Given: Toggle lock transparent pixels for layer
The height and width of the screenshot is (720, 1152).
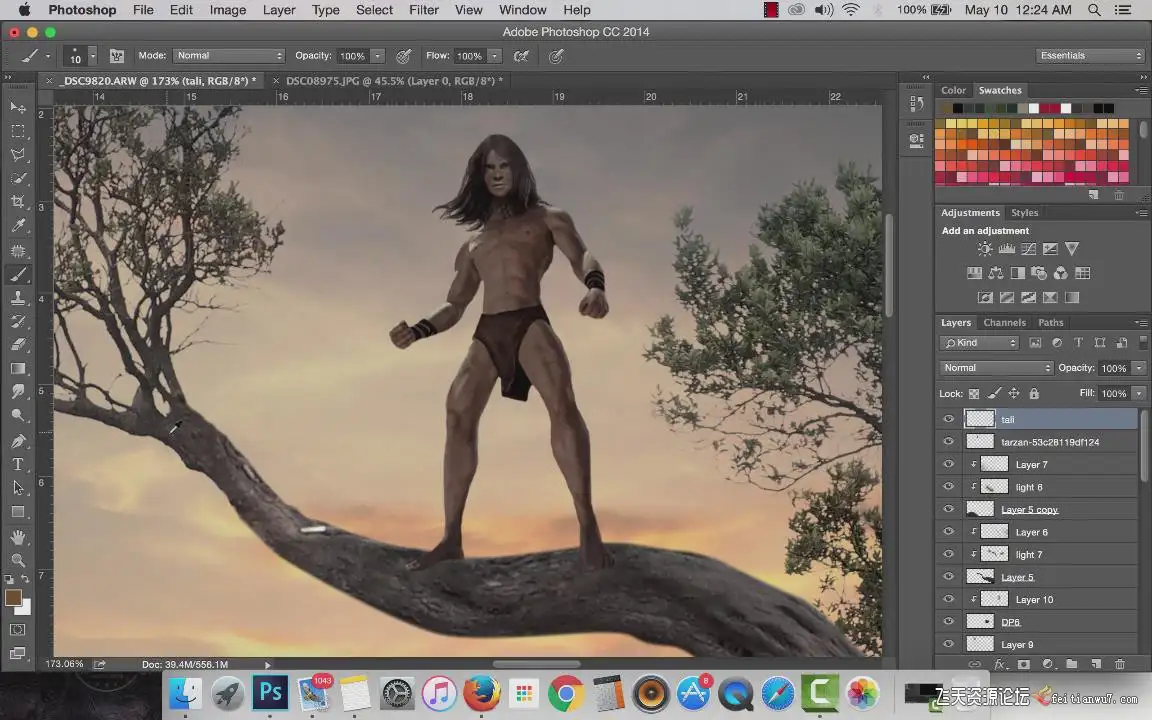Looking at the screenshot, I should point(973,394).
